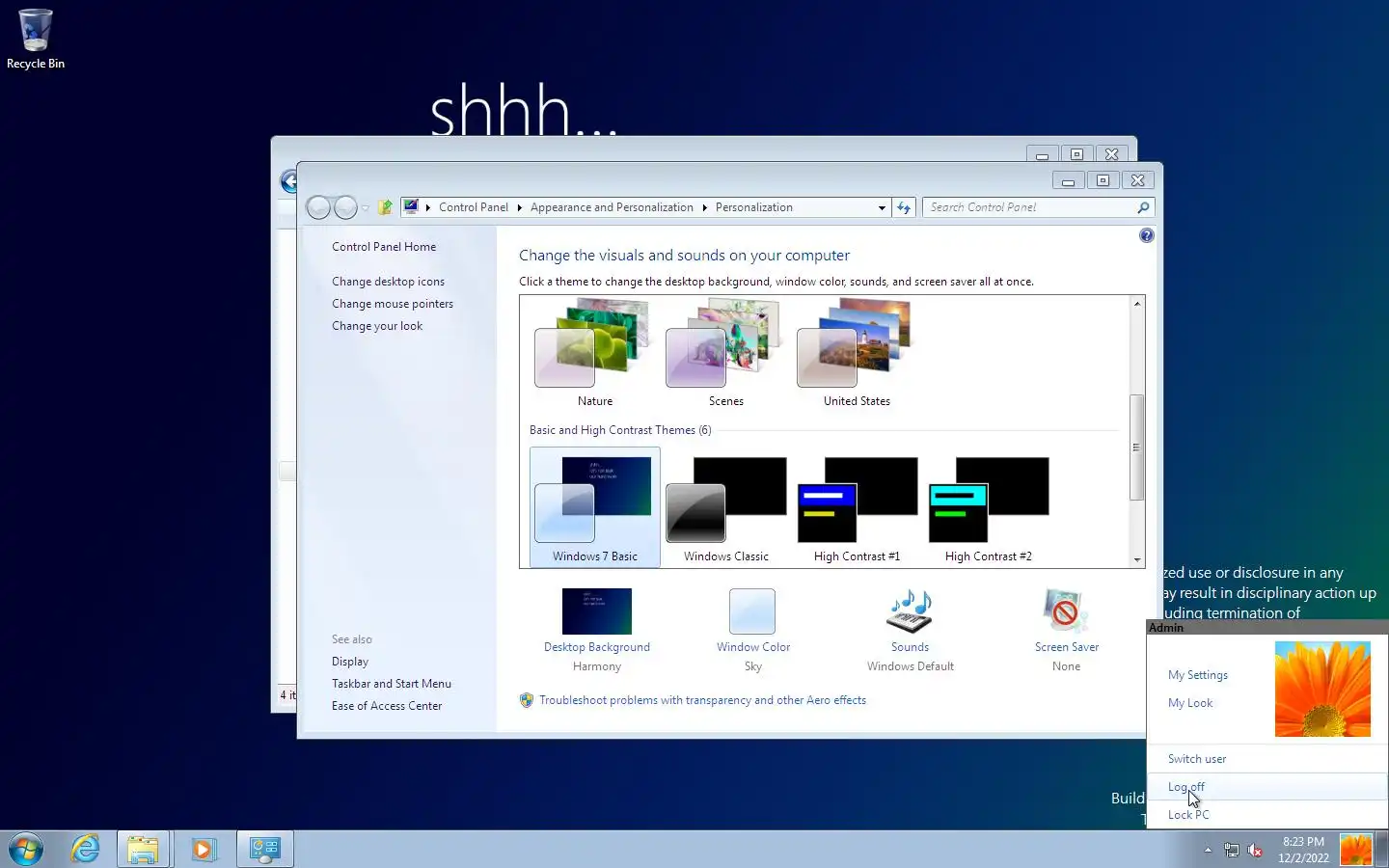Viewport: 1389px width, 868px height.
Task: Open Window Color Sky swatch
Action: (x=752, y=611)
